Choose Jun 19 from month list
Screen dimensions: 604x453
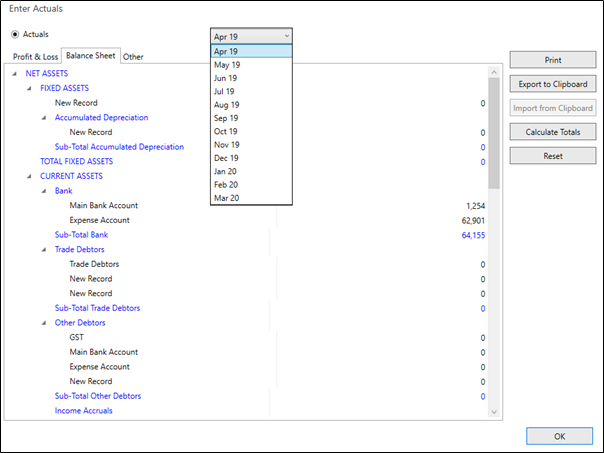pyautogui.click(x=251, y=78)
